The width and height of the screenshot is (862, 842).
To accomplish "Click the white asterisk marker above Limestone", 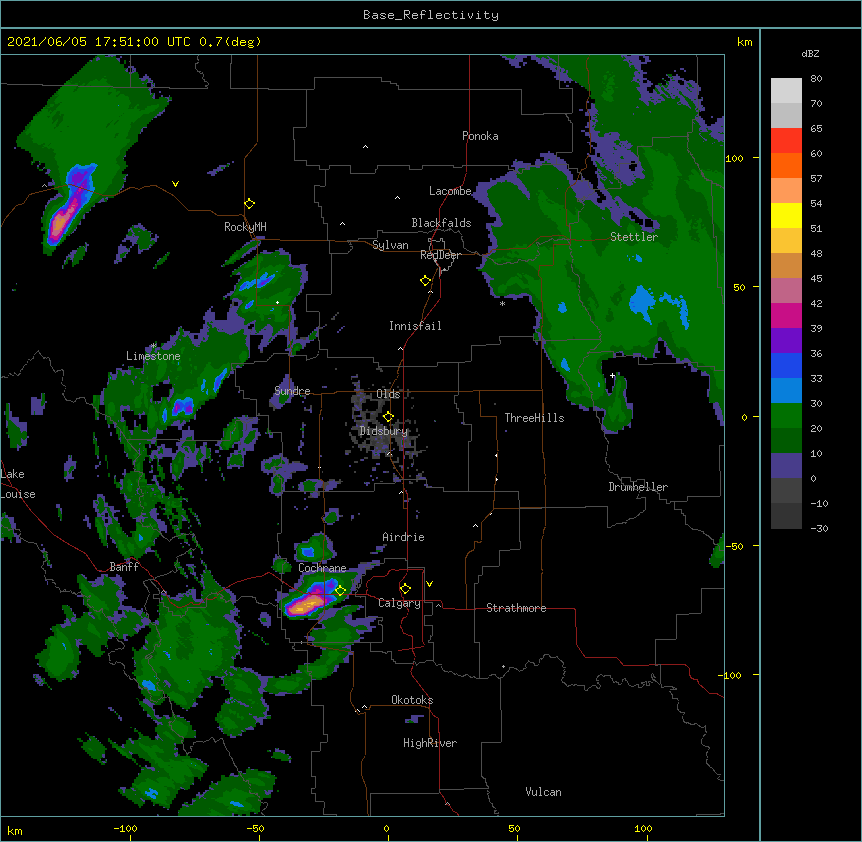I will click(153, 346).
